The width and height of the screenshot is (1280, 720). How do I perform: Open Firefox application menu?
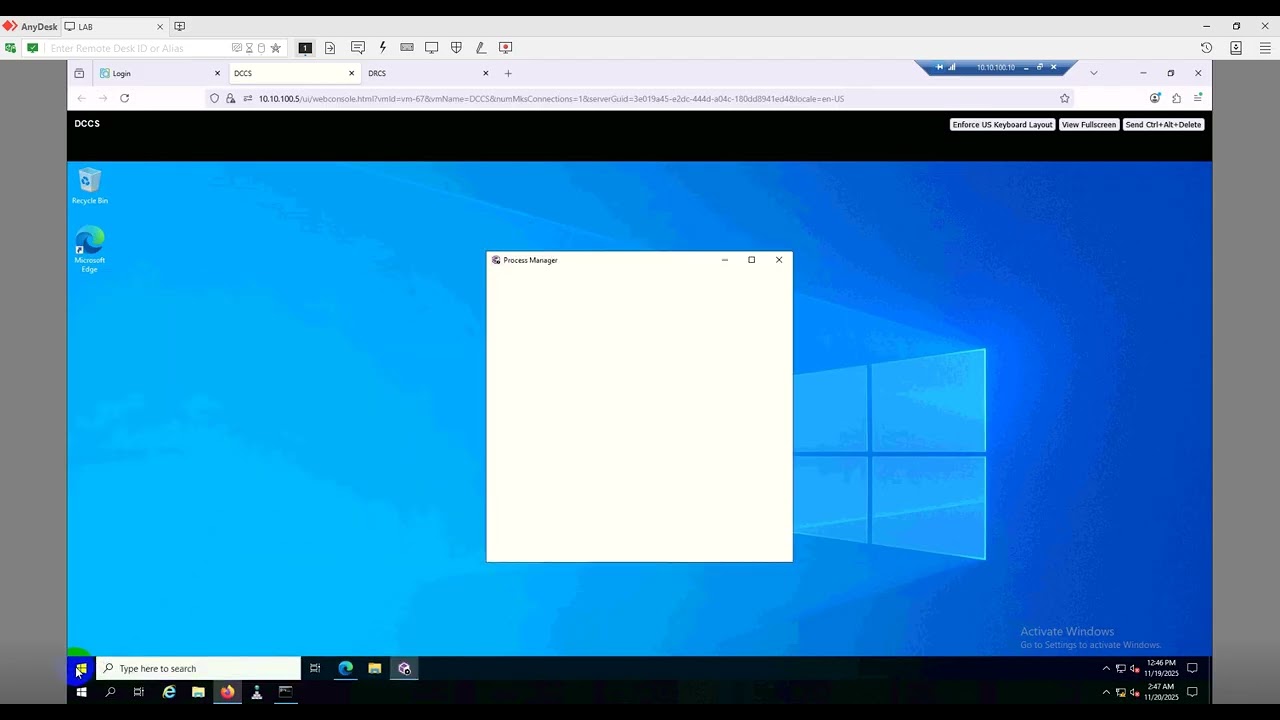pyautogui.click(x=1197, y=98)
